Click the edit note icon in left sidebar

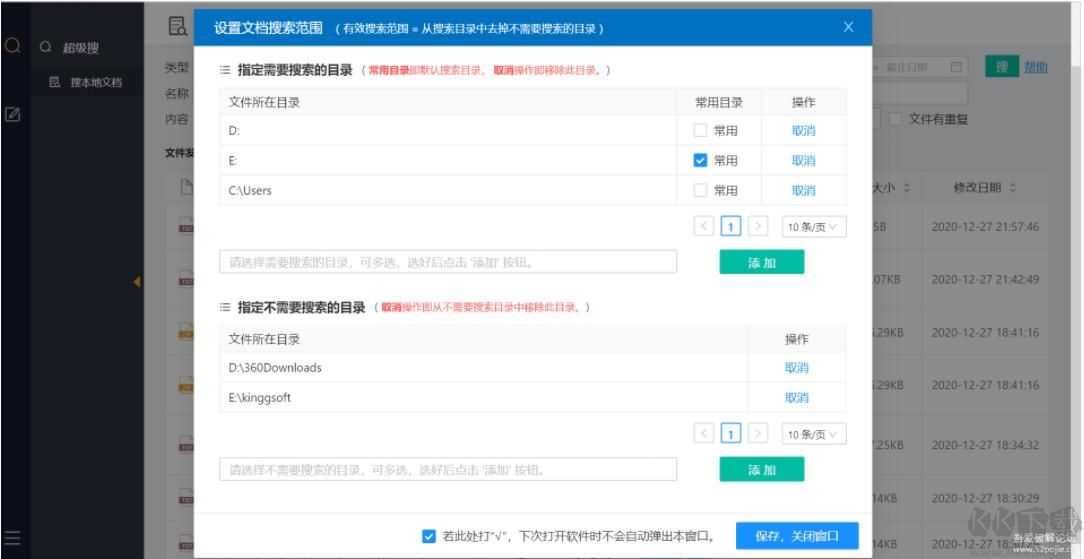[x=14, y=115]
